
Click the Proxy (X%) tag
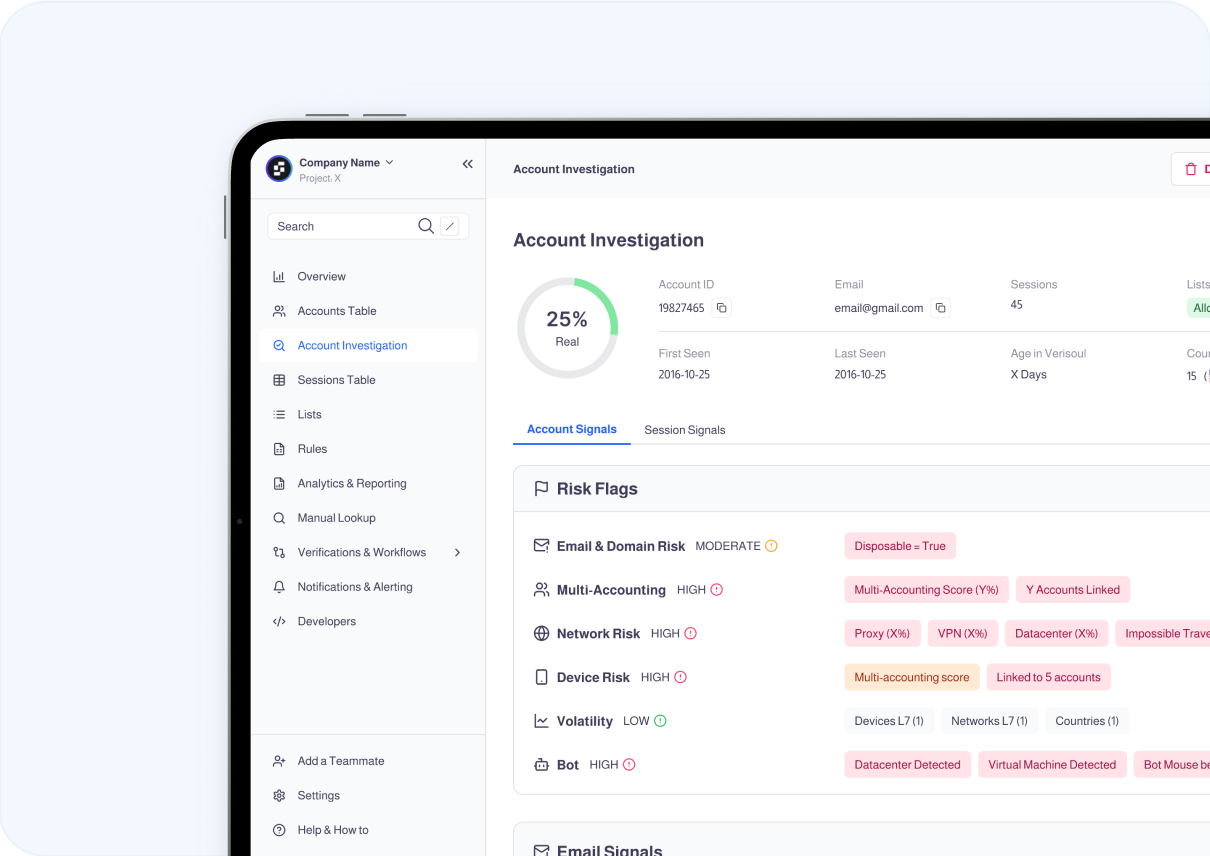[x=882, y=633]
